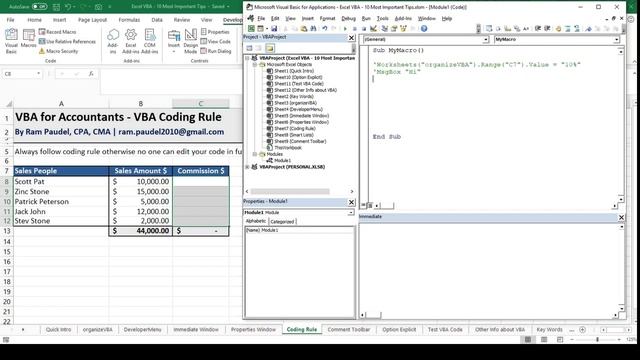Image resolution: width=640 pixels, height=360 pixels.
Task: Open the VBA Debug menu
Action: click(348, 18)
